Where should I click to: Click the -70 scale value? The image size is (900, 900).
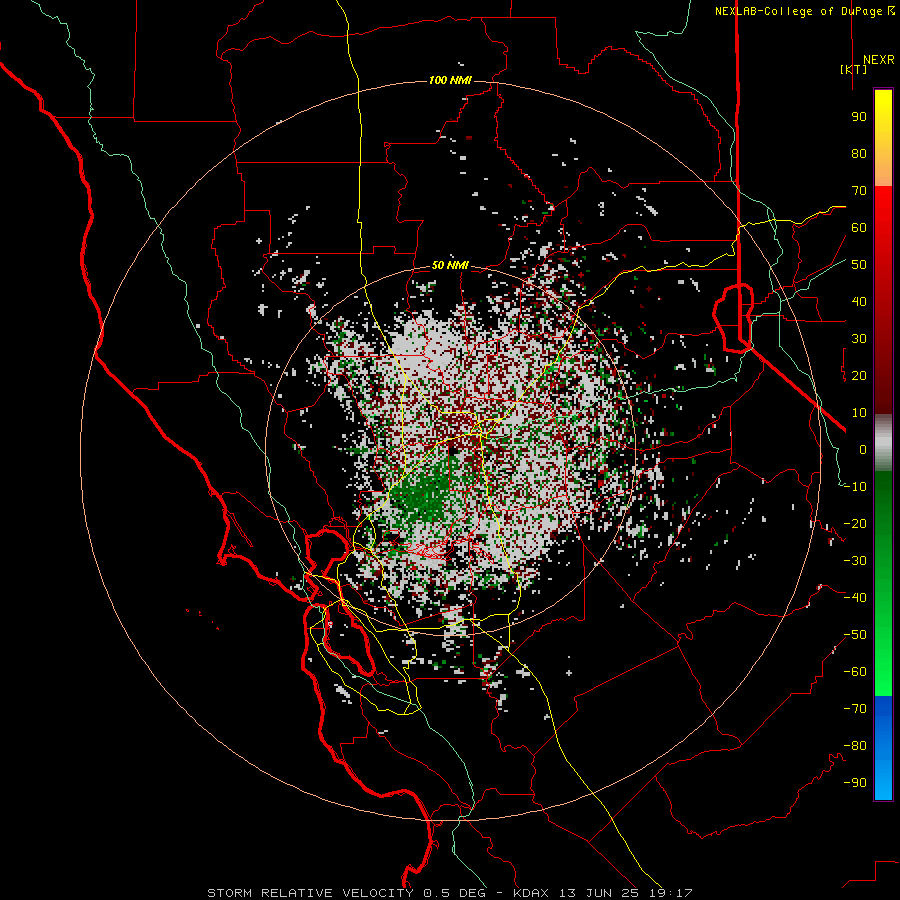(x=855, y=709)
